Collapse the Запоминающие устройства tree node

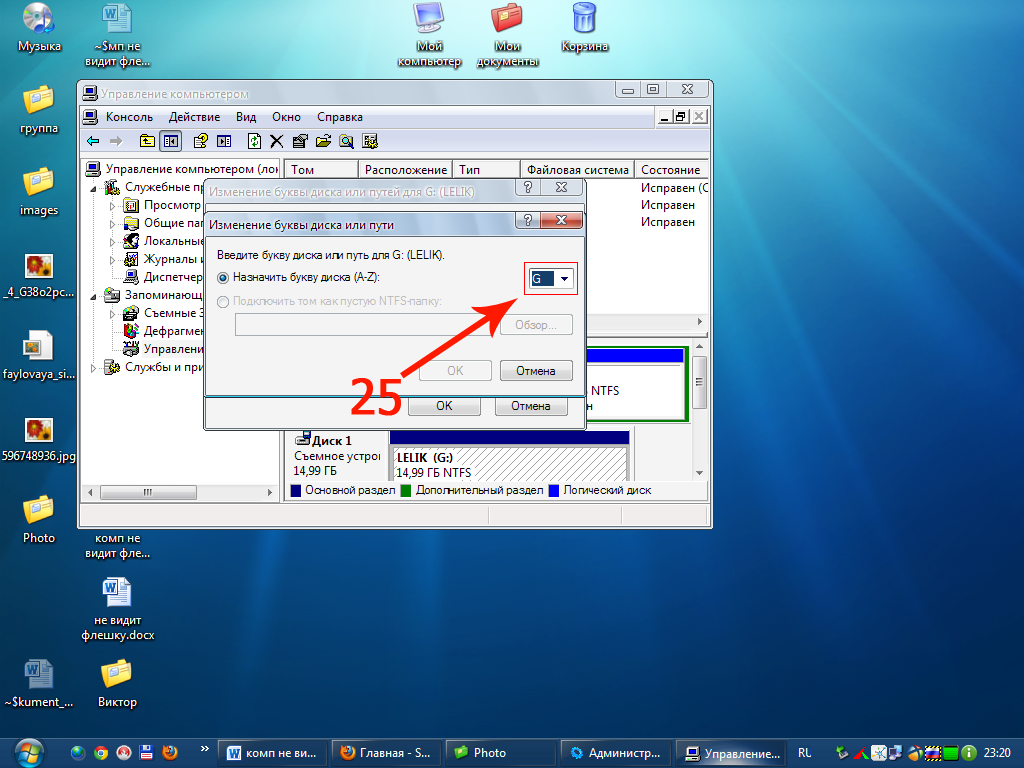93,296
